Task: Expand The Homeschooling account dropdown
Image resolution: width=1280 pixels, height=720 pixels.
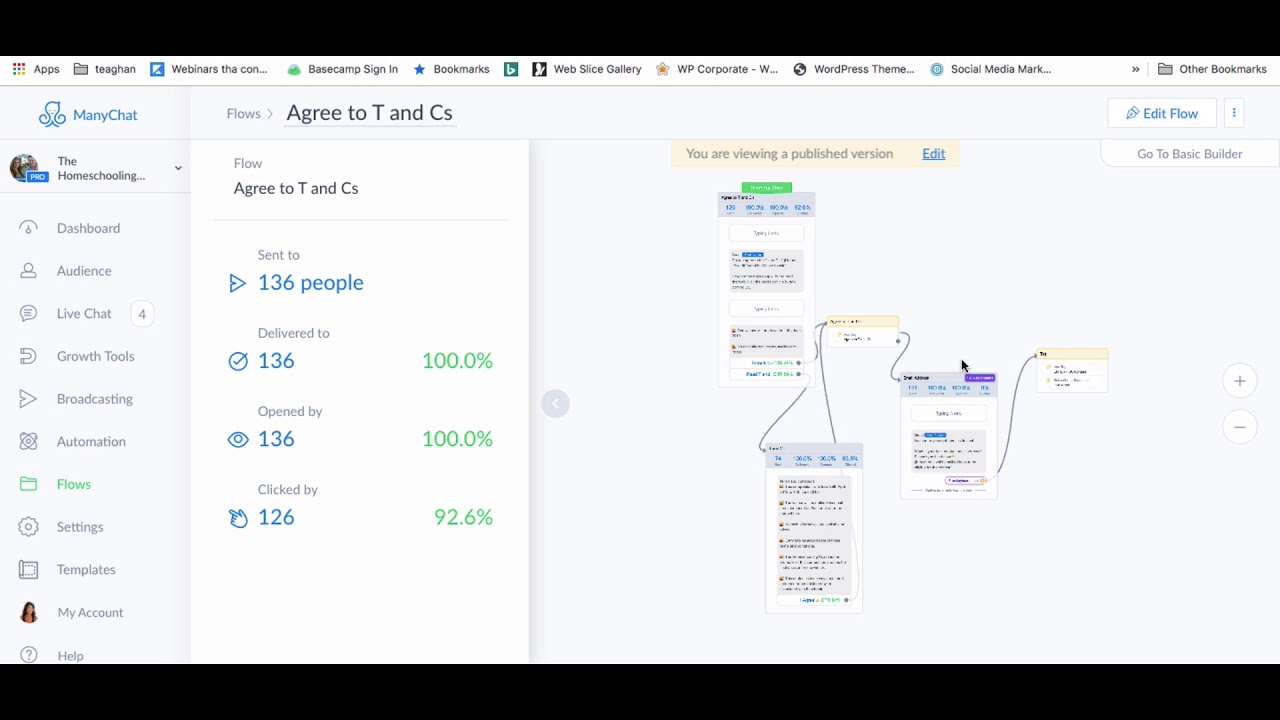Action: tap(178, 168)
